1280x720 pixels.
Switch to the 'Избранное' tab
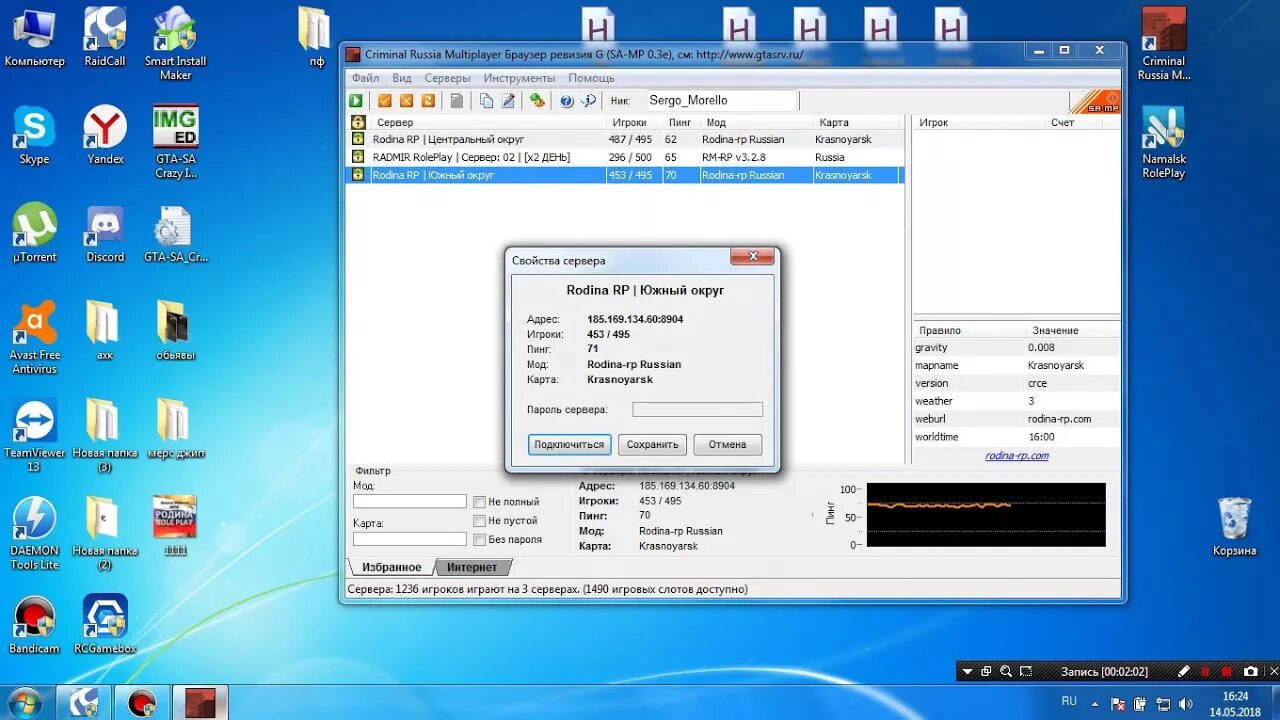click(x=392, y=567)
